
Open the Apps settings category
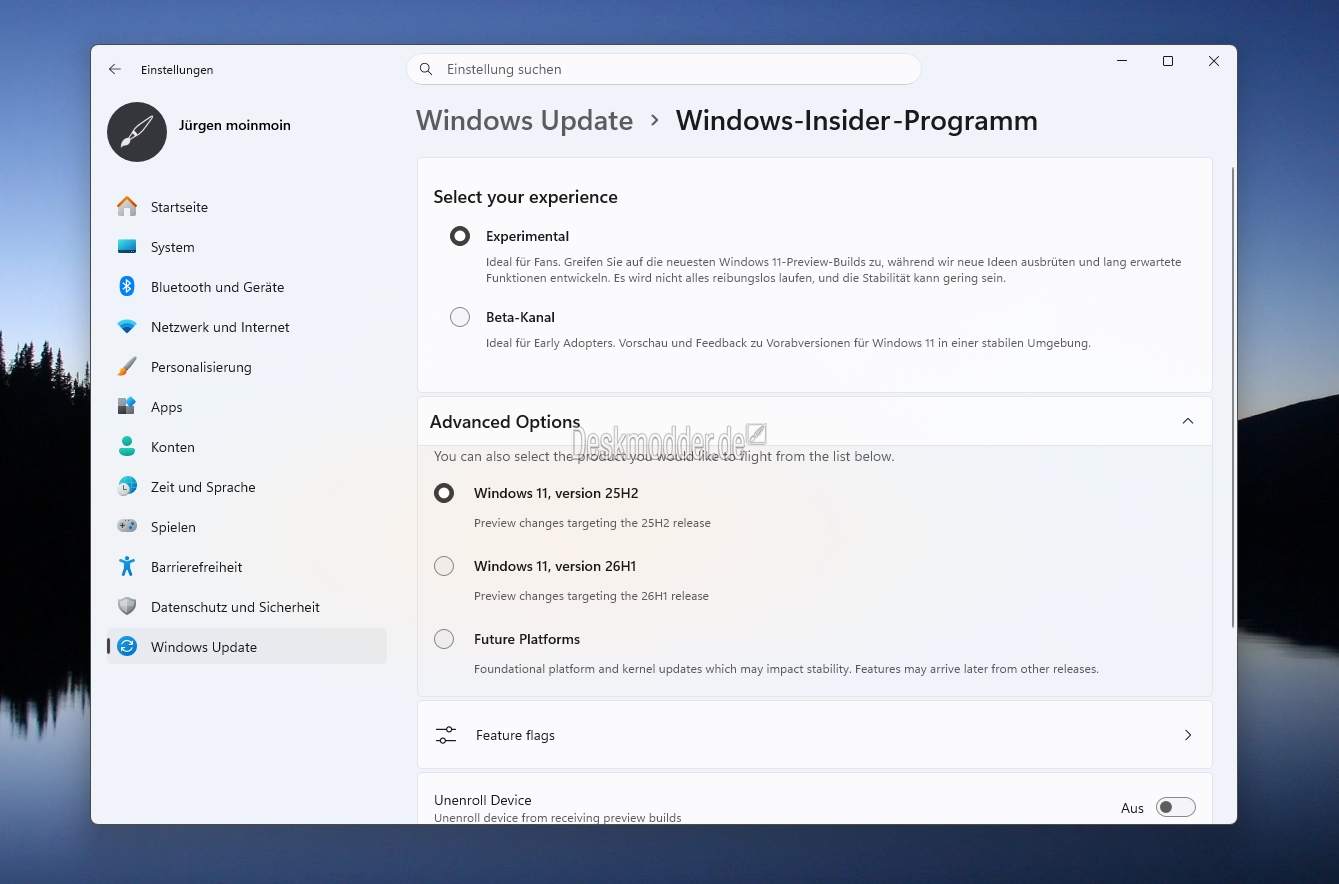167,407
